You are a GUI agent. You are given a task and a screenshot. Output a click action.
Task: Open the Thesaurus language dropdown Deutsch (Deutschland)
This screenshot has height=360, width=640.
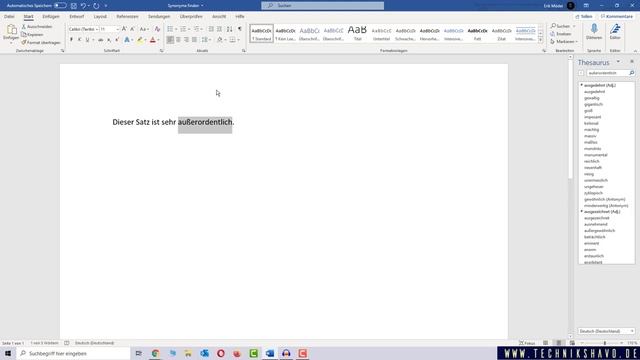pos(606,331)
